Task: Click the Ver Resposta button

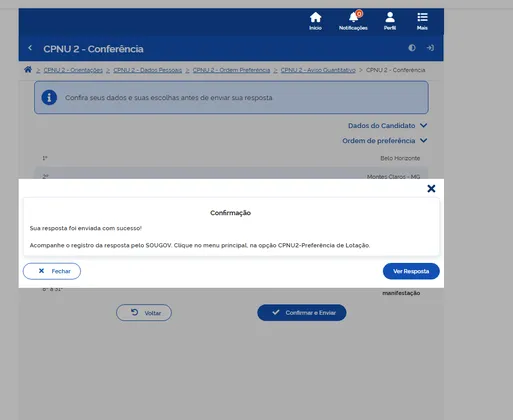Action: 411,271
